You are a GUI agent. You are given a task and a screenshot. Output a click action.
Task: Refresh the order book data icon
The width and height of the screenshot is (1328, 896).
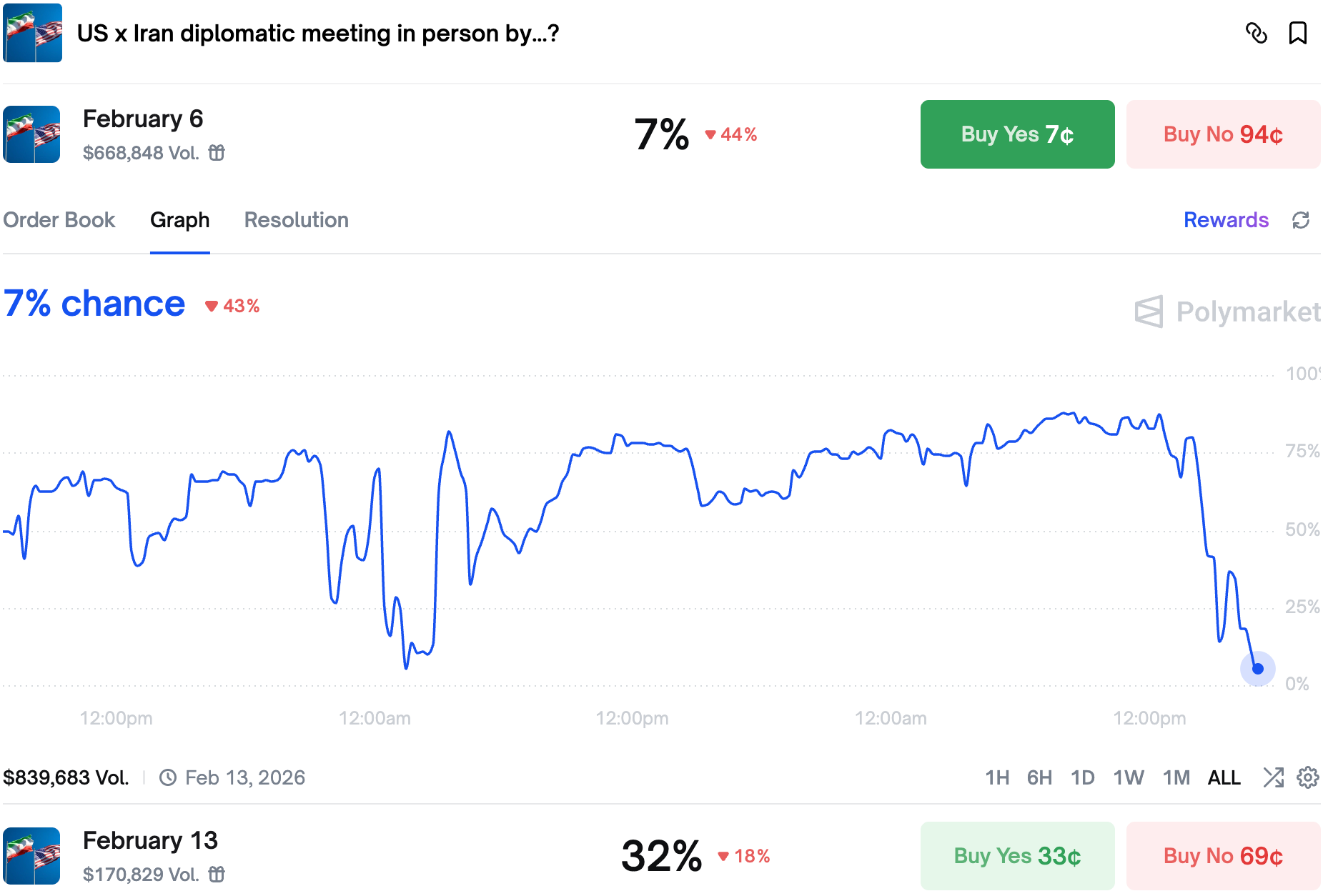click(x=1301, y=220)
